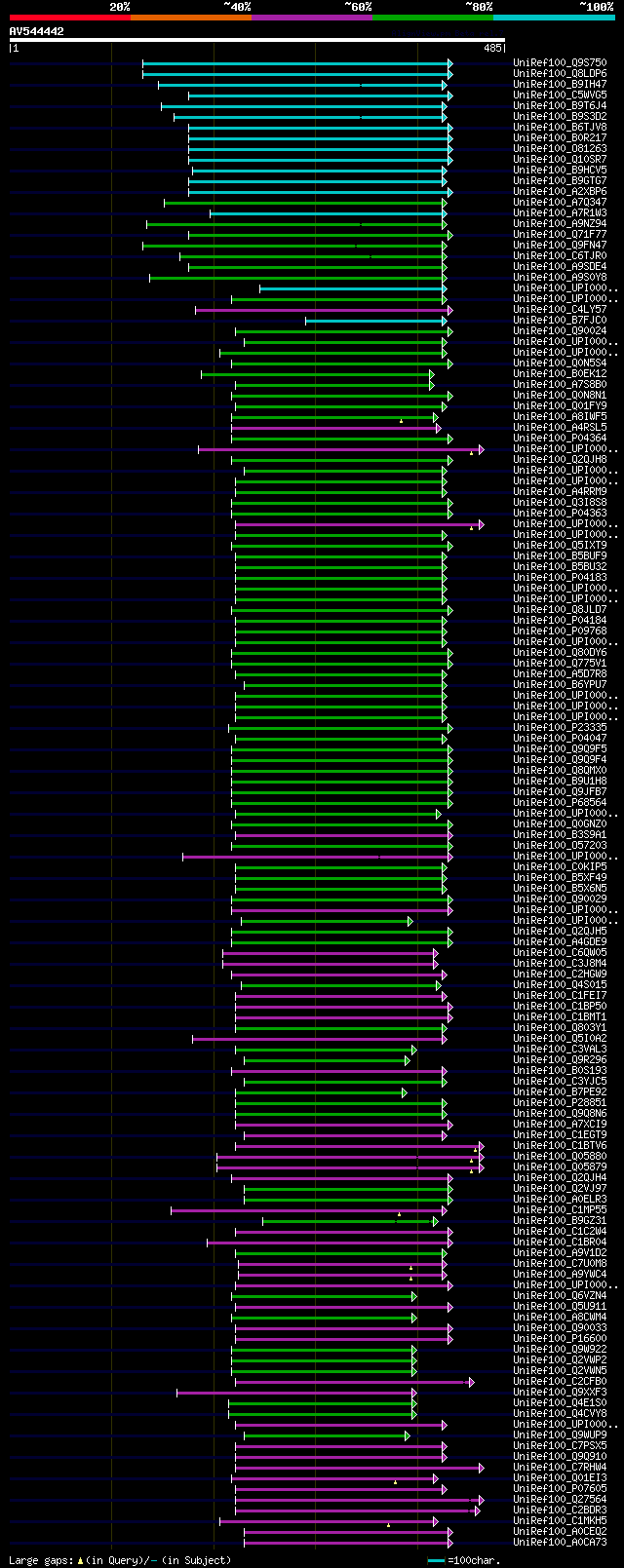Click the green alignment bar for UniRef100_B0EK12
This screenshot has width=624, height=1568.
318,374
